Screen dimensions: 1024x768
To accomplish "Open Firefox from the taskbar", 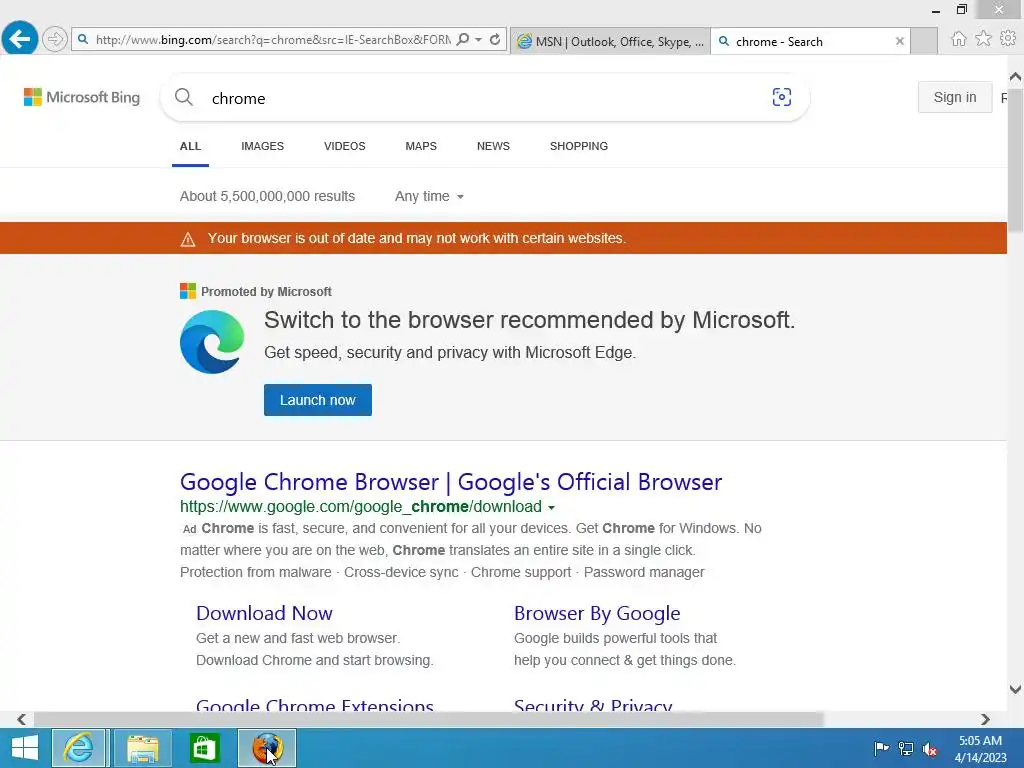I will [x=266, y=748].
